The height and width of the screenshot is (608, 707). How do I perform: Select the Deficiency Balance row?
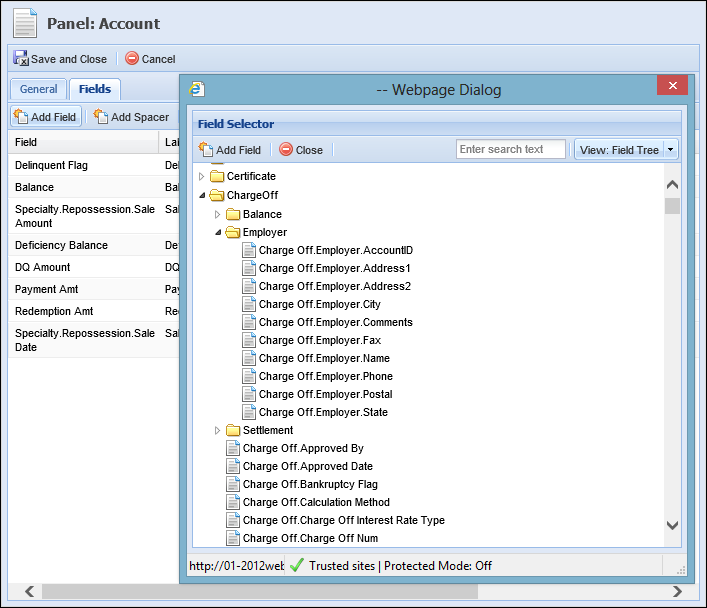(94, 245)
